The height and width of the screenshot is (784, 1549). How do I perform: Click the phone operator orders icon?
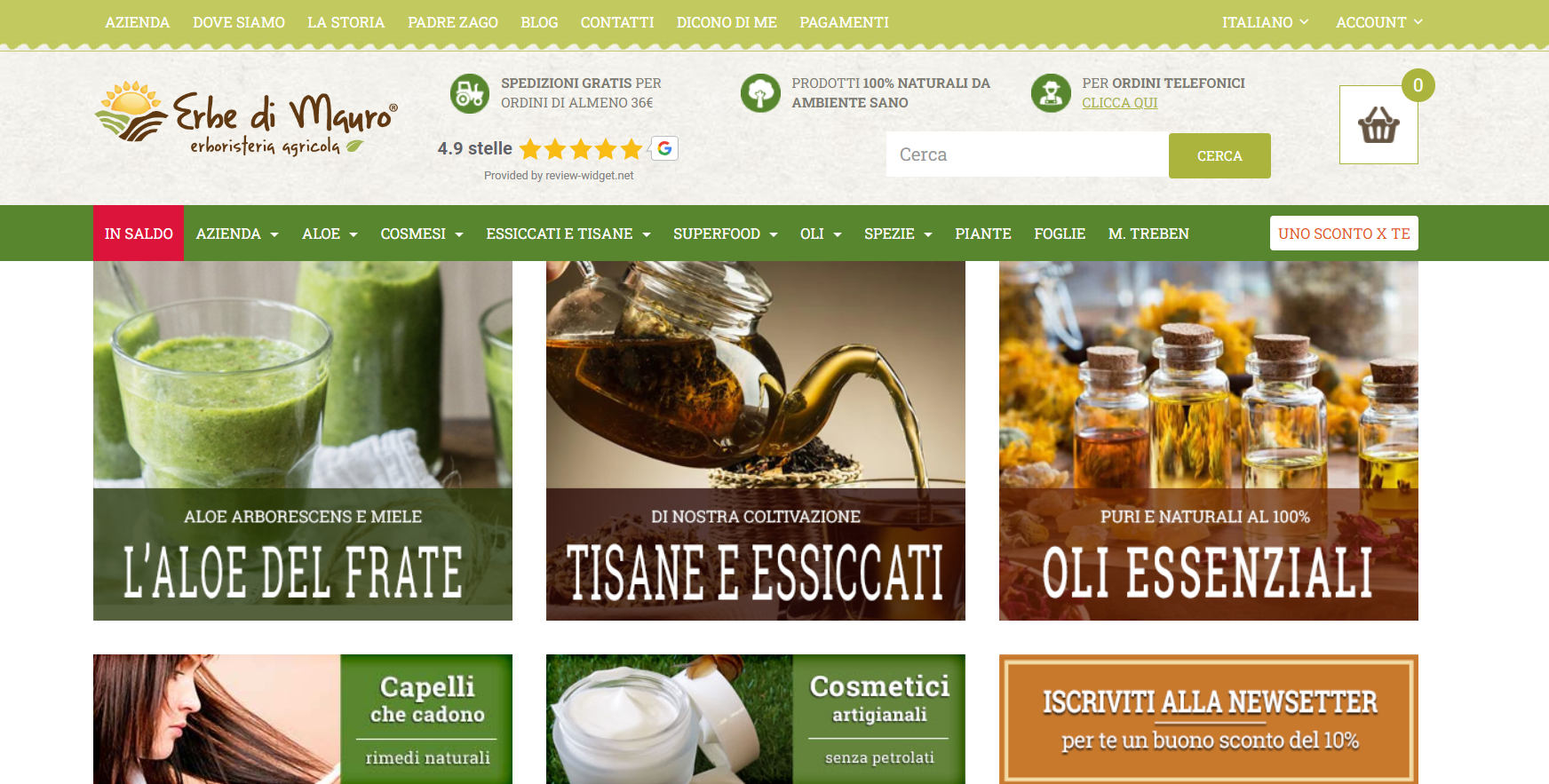pos(1051,93)
